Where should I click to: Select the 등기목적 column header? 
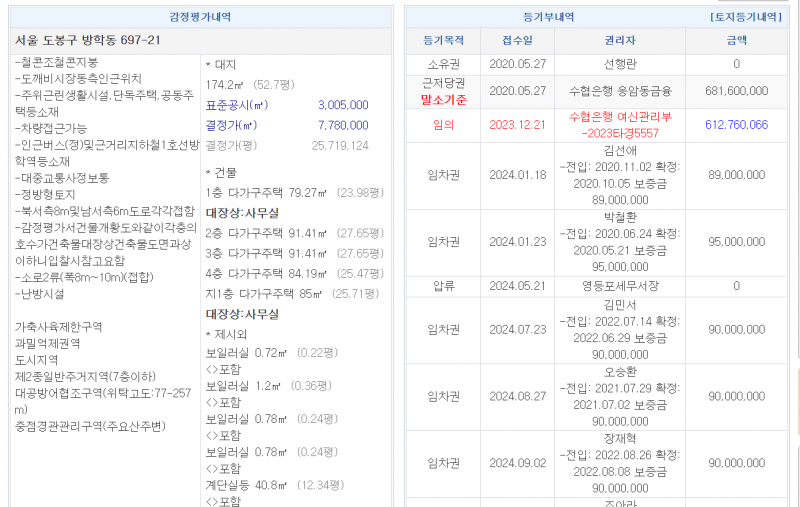pos(443,41)
